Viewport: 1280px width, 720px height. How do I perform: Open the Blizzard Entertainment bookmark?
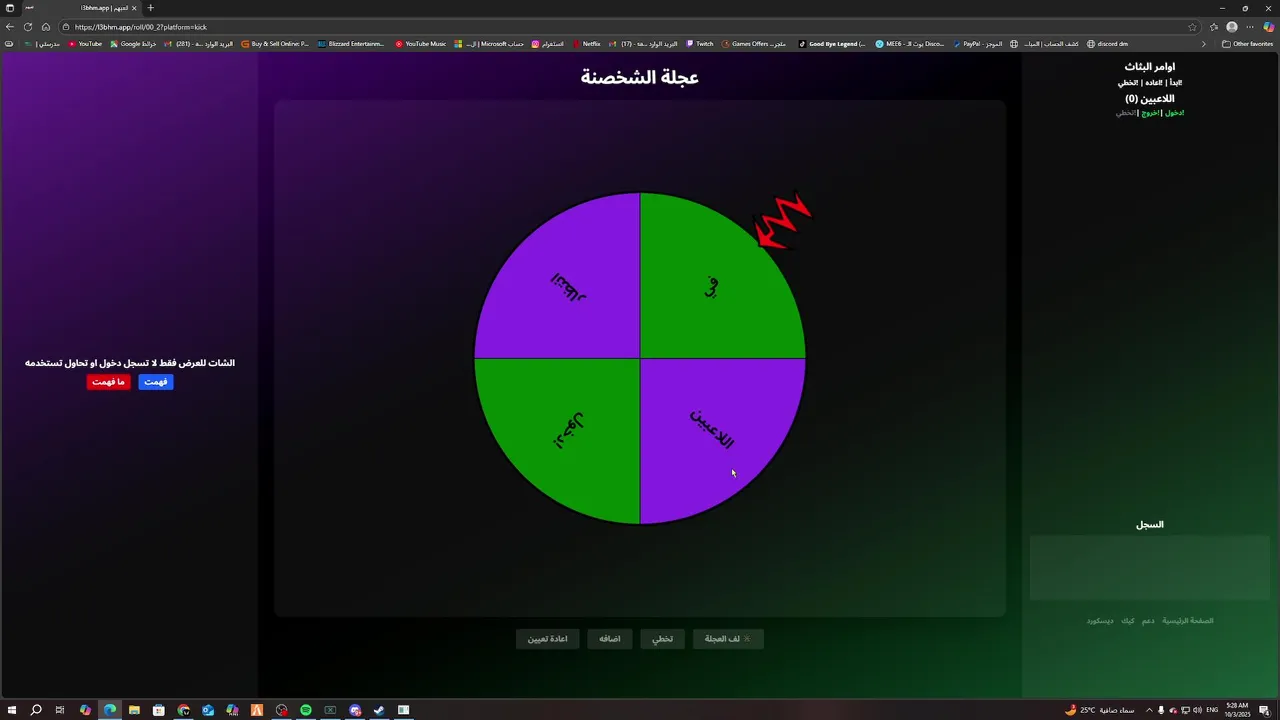click(x=351, y=44)
